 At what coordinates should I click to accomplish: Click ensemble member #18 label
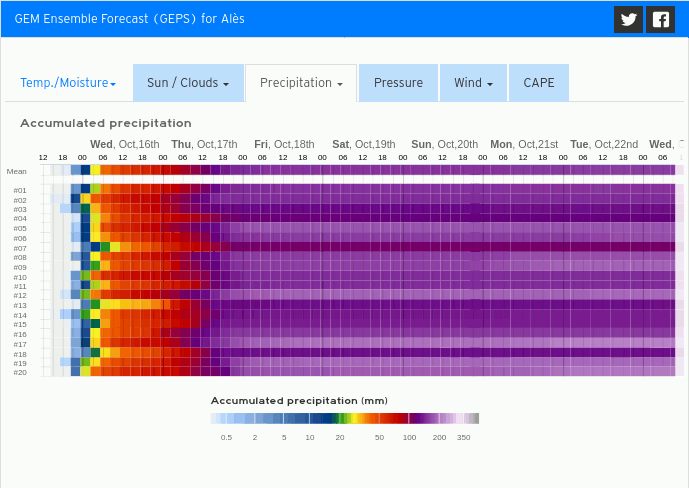pos(20,354)
